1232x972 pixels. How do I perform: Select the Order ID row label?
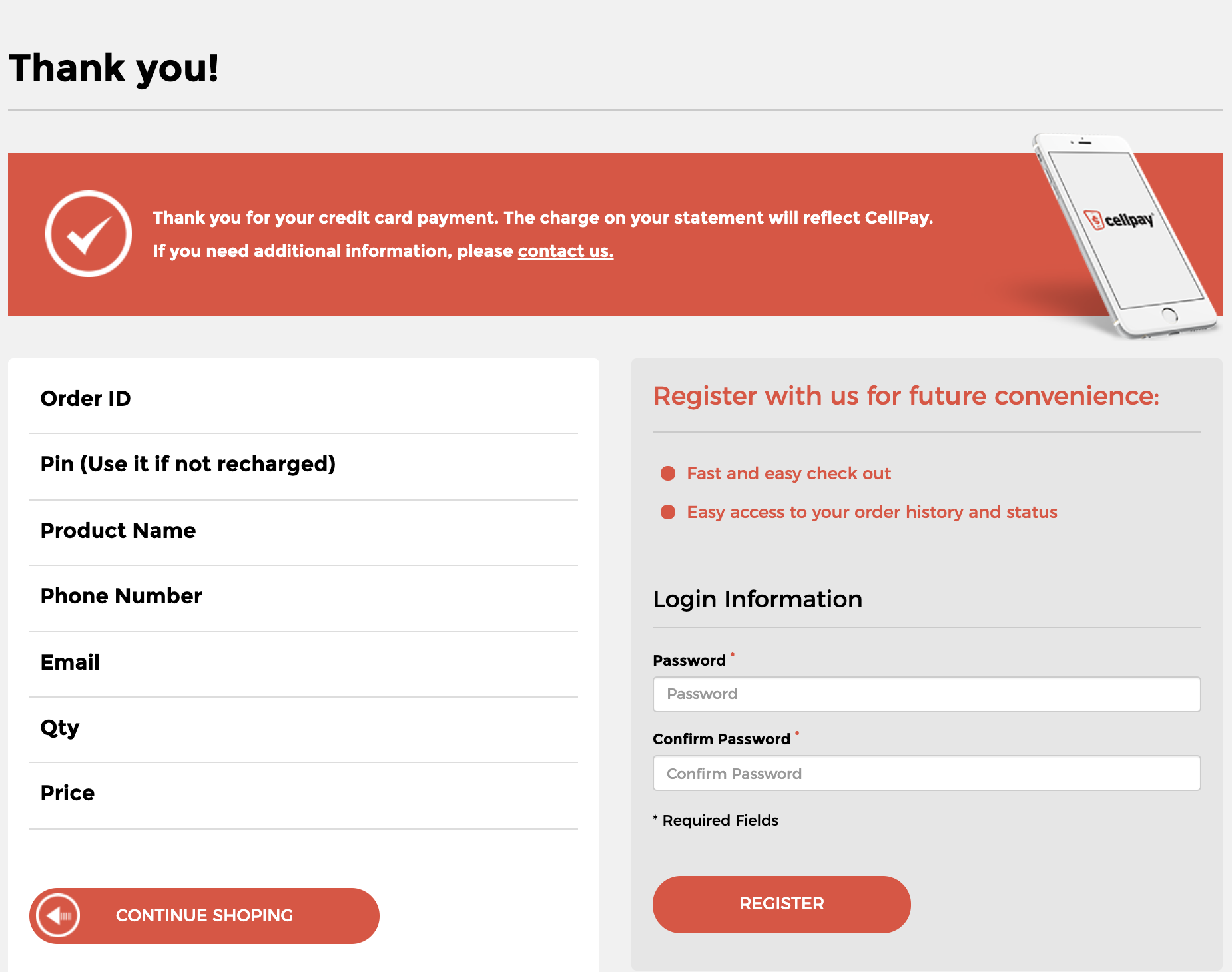86,399
